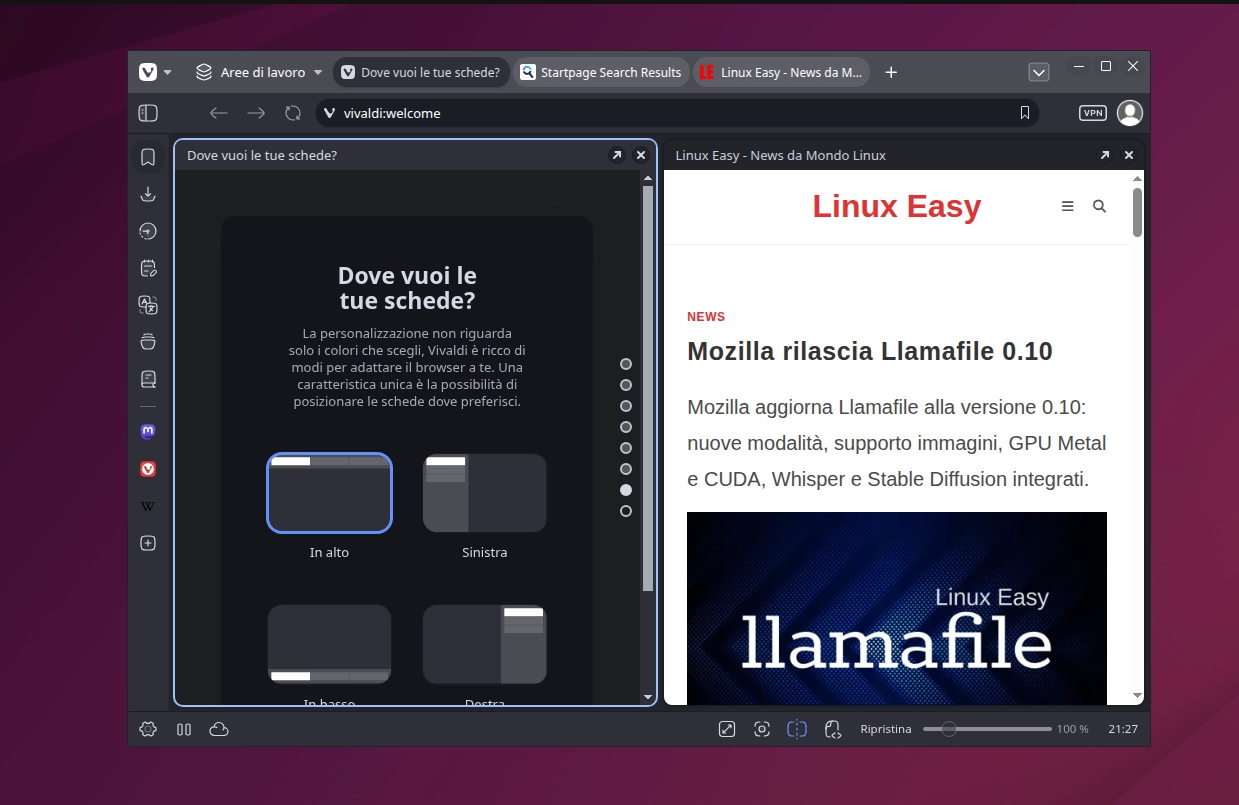The height and width of the screenshot is (805, 1239).
Task: Open the Bookmarks panel
Action: click(x=148, y=156)
